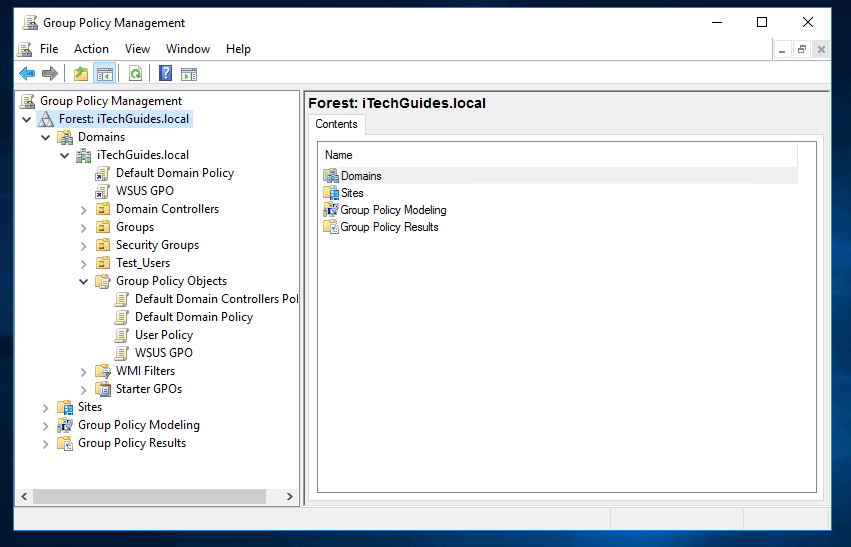
Task: Click the Domains icon in Contents list
Action: tap(331, 176)
